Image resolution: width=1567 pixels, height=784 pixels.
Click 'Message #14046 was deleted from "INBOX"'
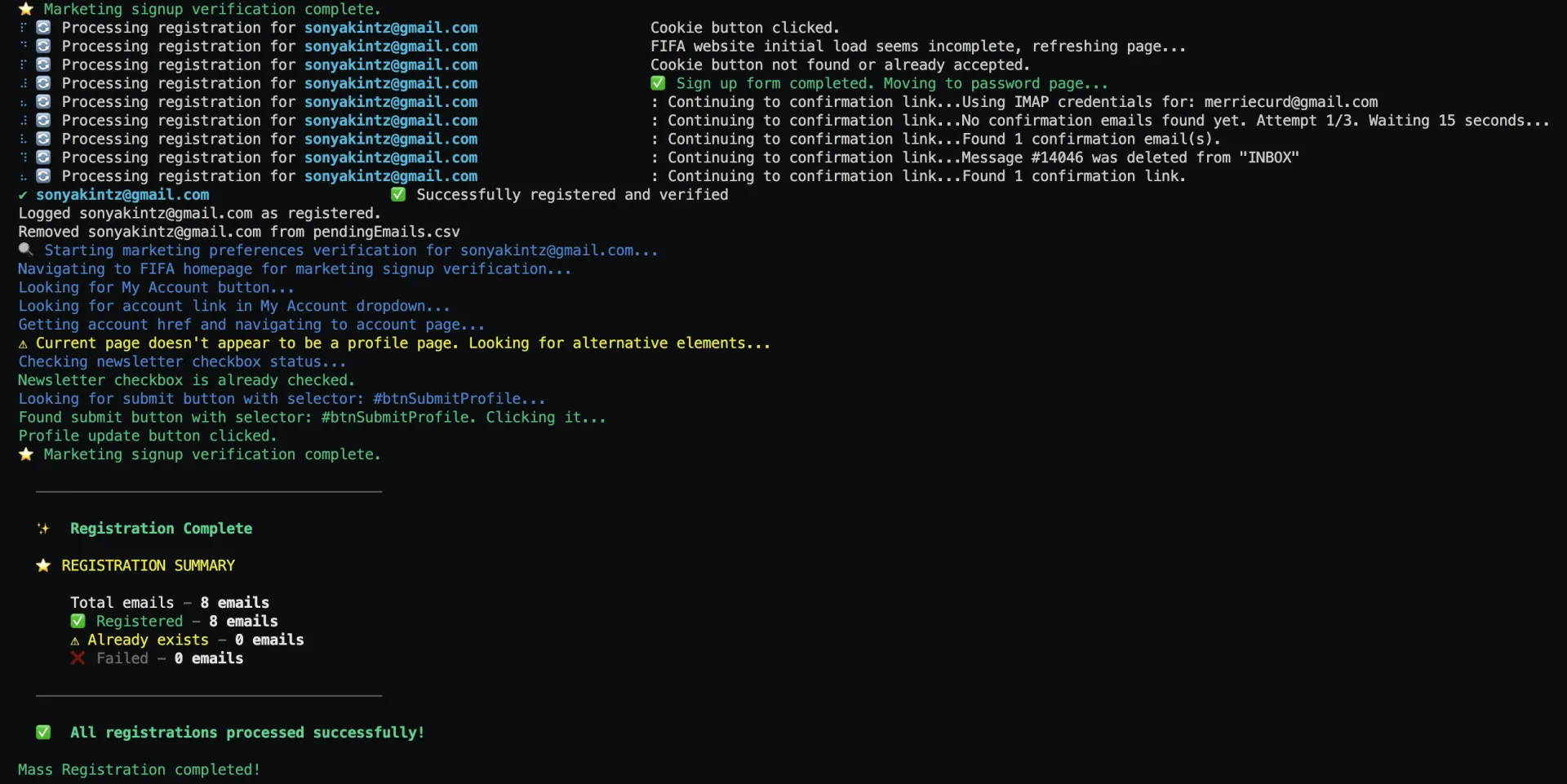coord(1130,157)
